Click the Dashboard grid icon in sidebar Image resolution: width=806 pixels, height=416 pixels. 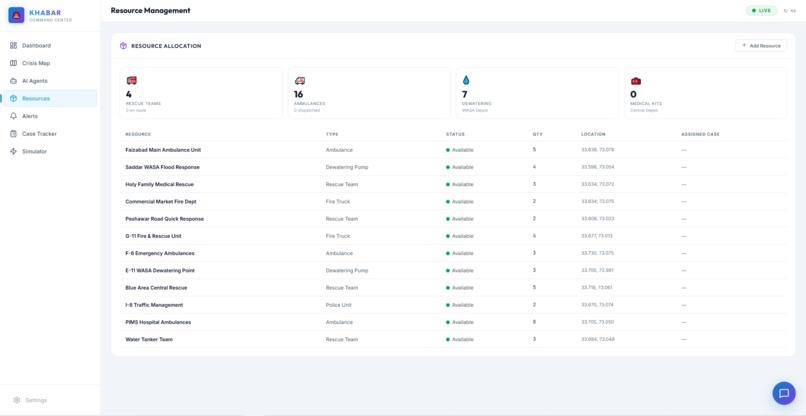(x=14, y=45)
